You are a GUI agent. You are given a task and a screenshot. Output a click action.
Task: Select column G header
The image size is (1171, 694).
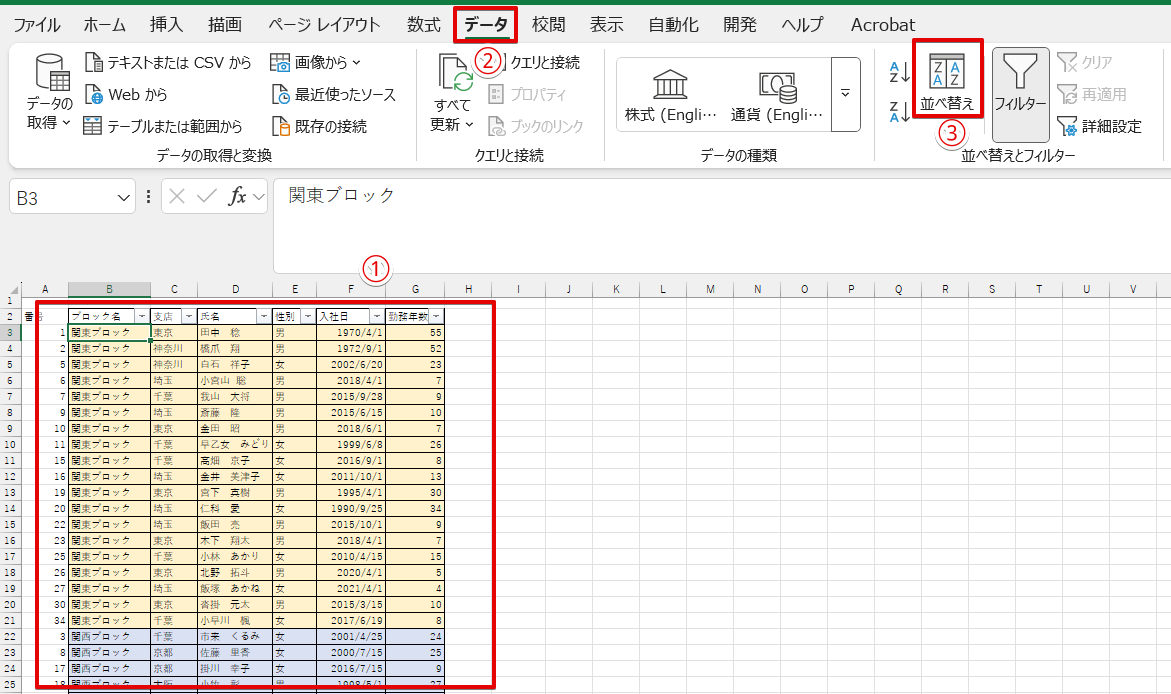pyautogui.click(x=415, y=289)
